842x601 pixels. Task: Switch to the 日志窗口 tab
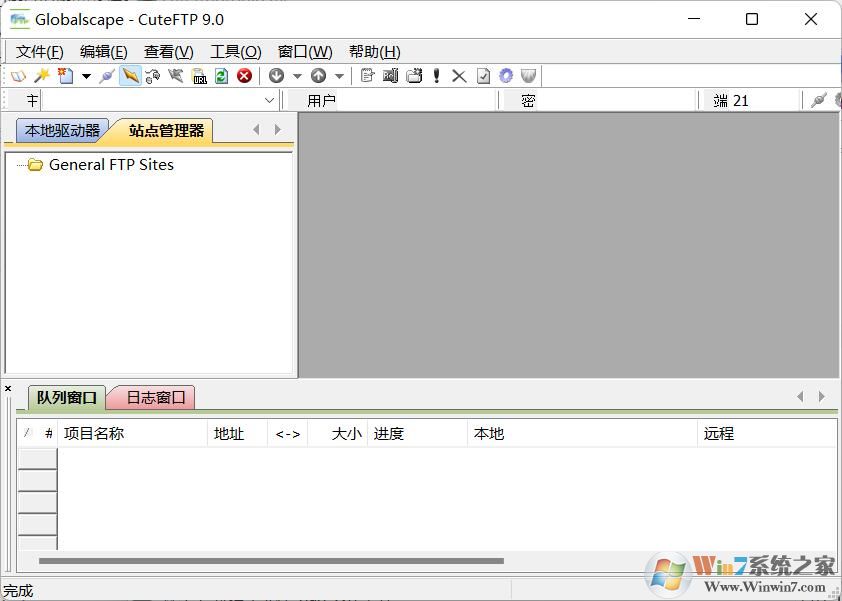[152, 397]
